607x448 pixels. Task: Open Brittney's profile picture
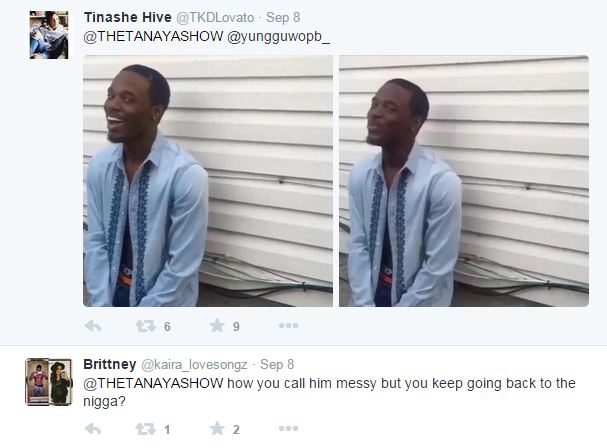(49, 382)
